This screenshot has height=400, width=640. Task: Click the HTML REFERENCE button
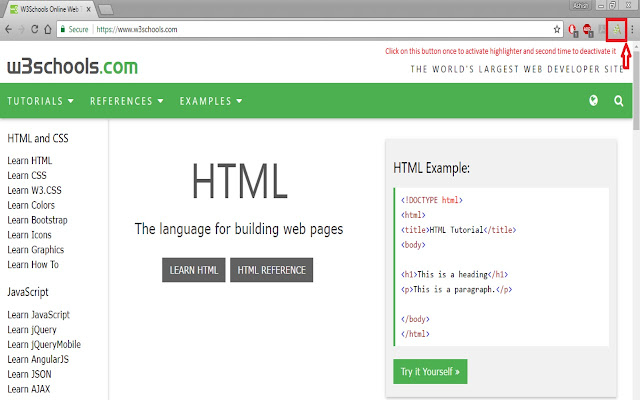(271, 270)
